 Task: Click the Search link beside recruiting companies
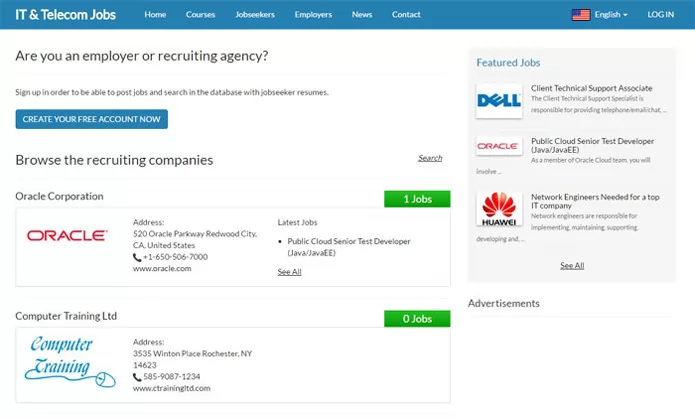pos(430,158)
